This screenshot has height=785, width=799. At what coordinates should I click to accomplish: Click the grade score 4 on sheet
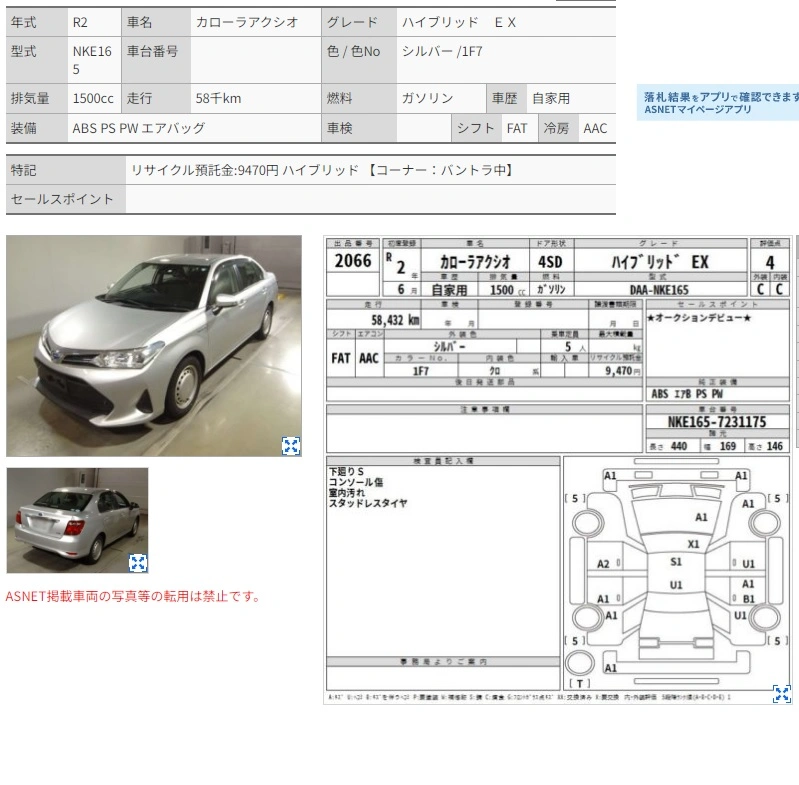tap(769, 262)
